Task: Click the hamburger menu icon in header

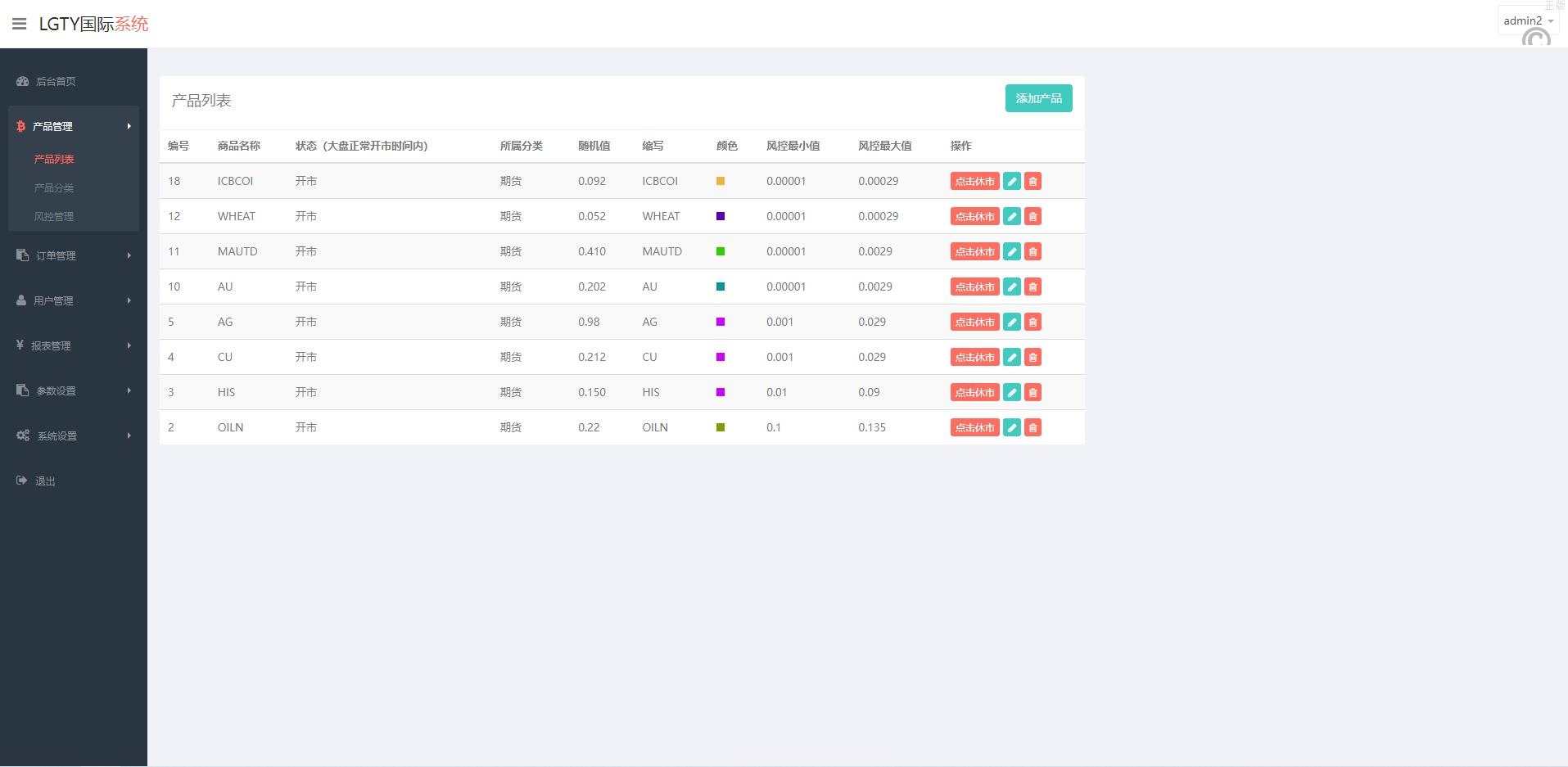Action: (x=20, y=24)
